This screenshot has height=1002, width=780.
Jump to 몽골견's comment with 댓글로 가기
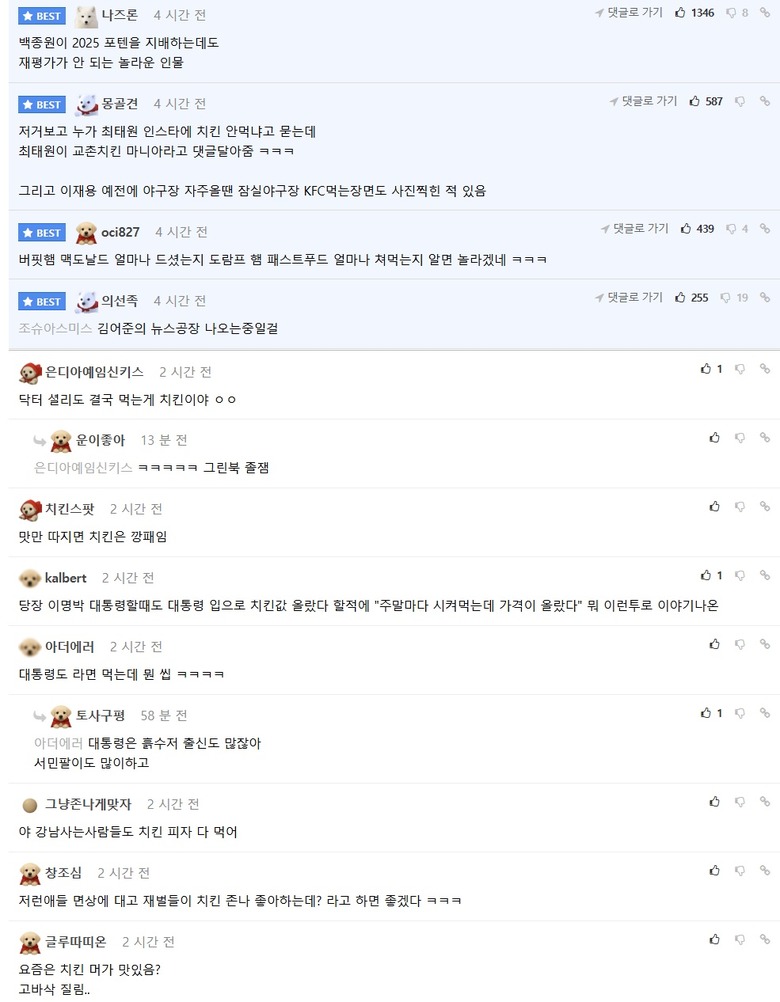(x=643, y=102)
